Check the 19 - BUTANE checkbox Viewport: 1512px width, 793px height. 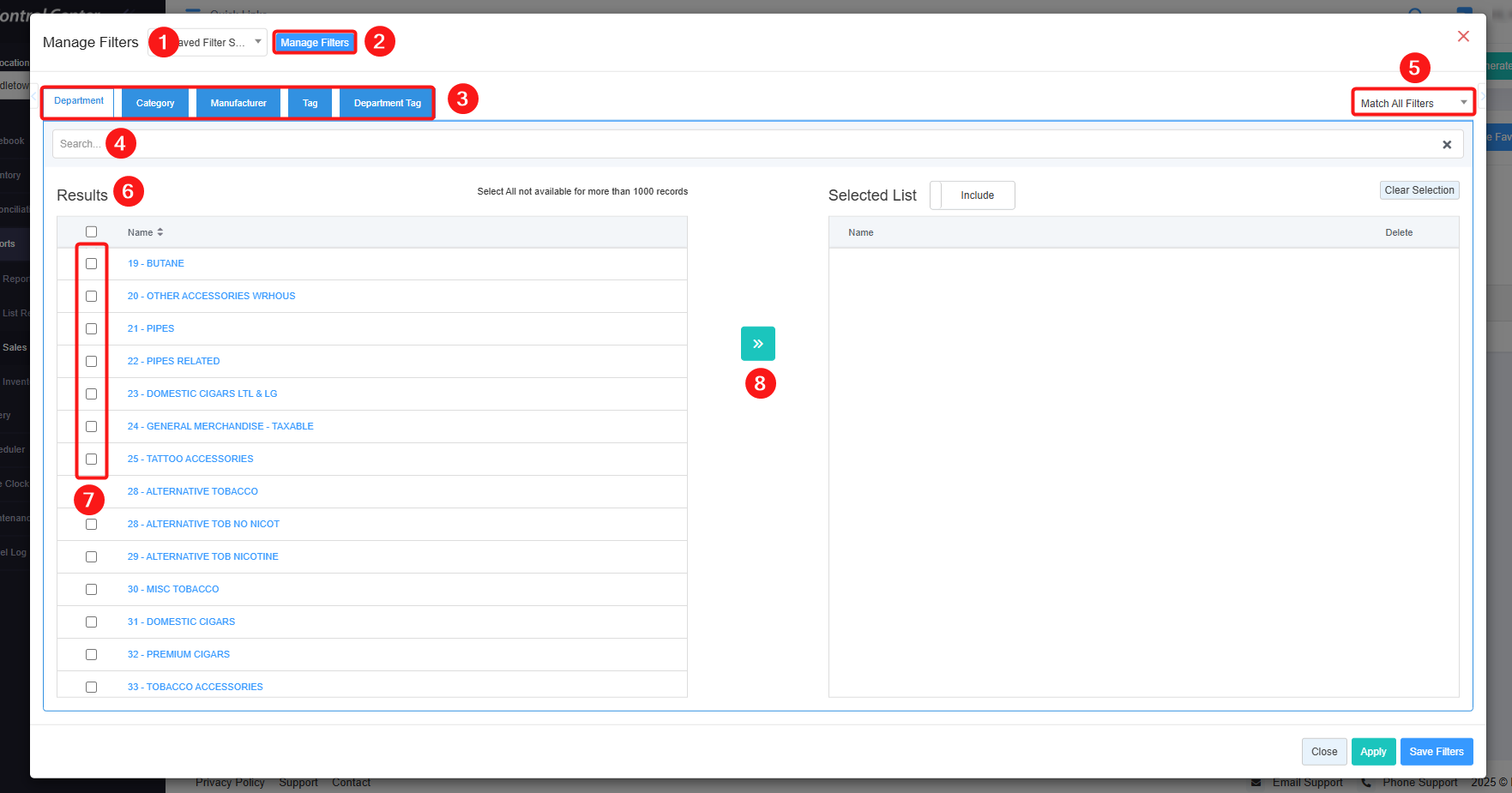coord(91,264)
